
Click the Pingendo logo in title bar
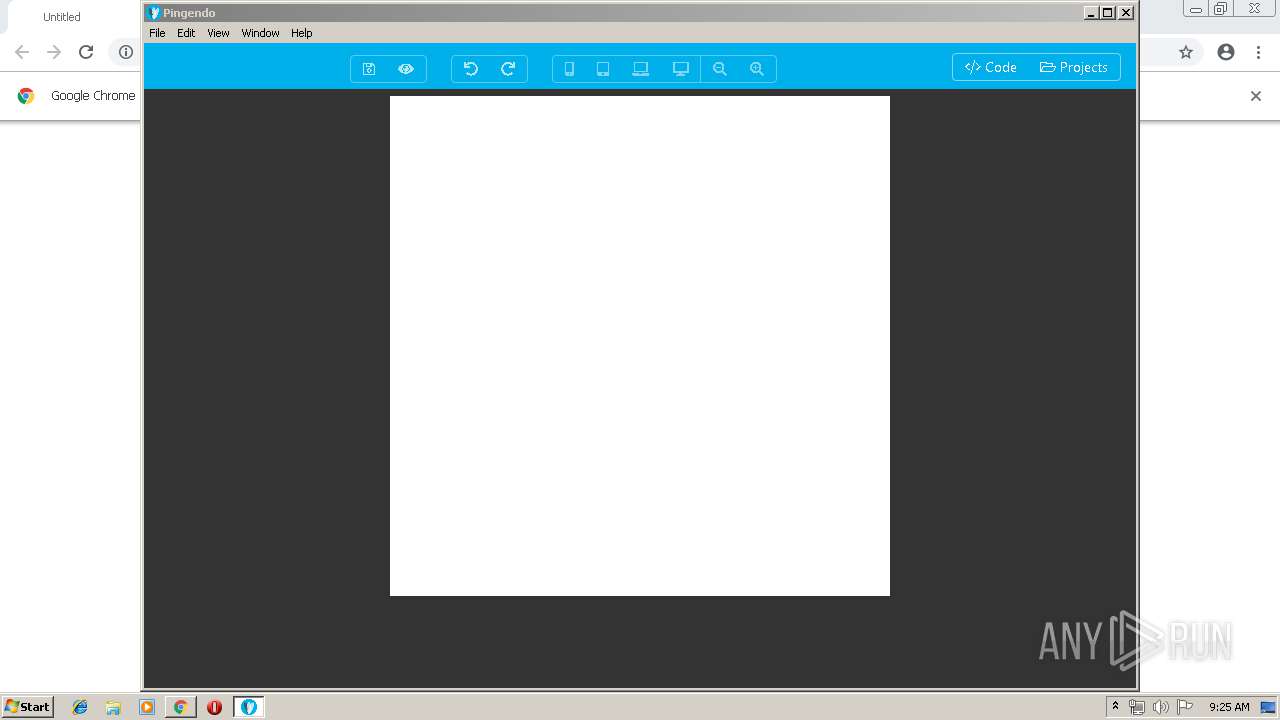154,13
